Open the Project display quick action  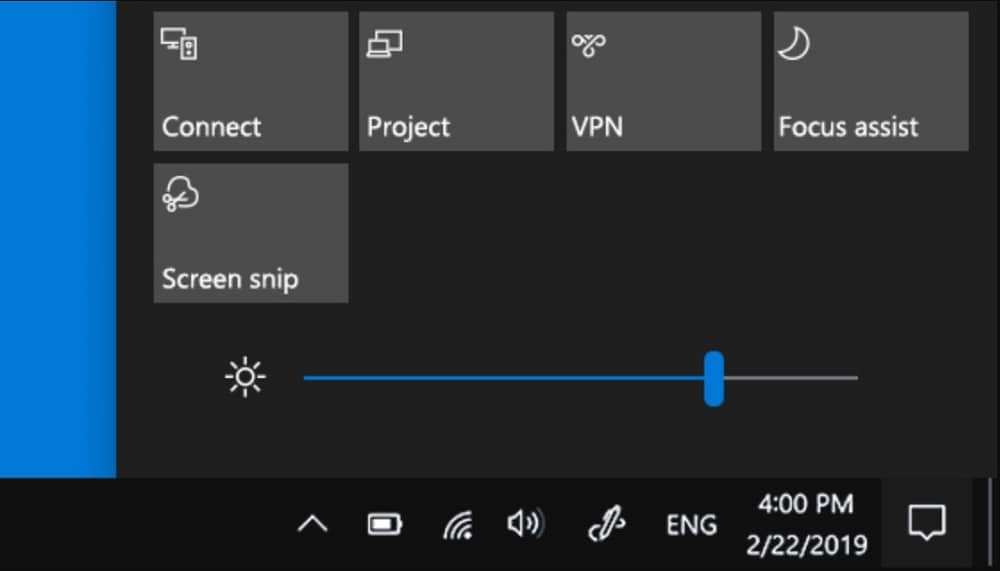tap(457, 81)
